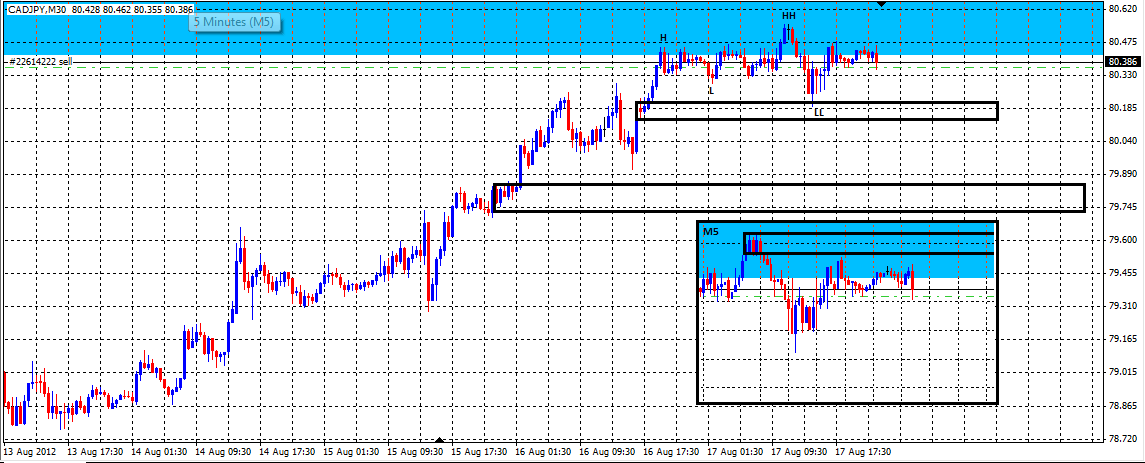This screenshot has width=1145, height=463.
Task: Select the #22614222 sell order label
Action: 39,62
